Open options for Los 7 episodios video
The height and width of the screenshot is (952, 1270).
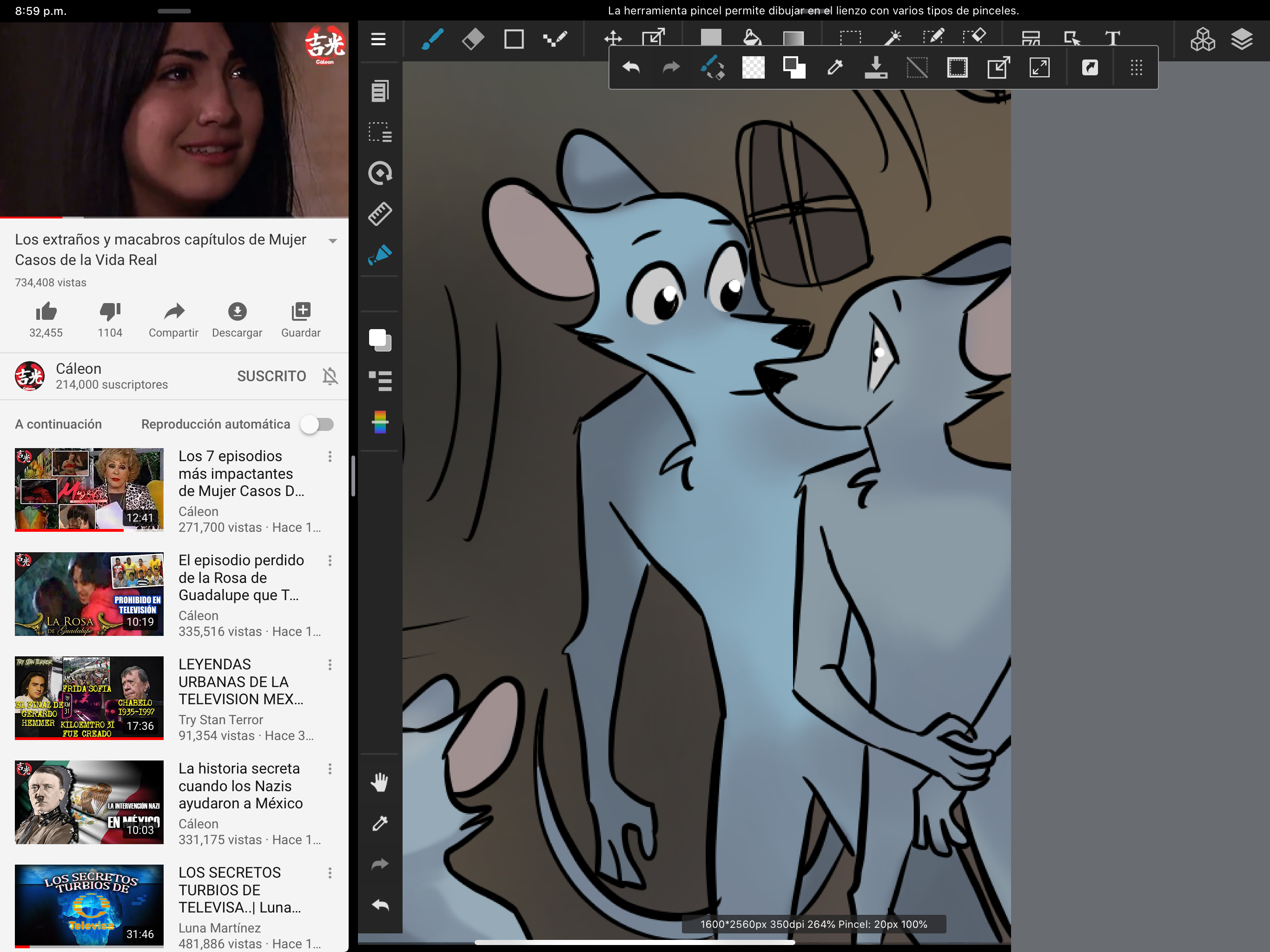click(x=330, y=456)
